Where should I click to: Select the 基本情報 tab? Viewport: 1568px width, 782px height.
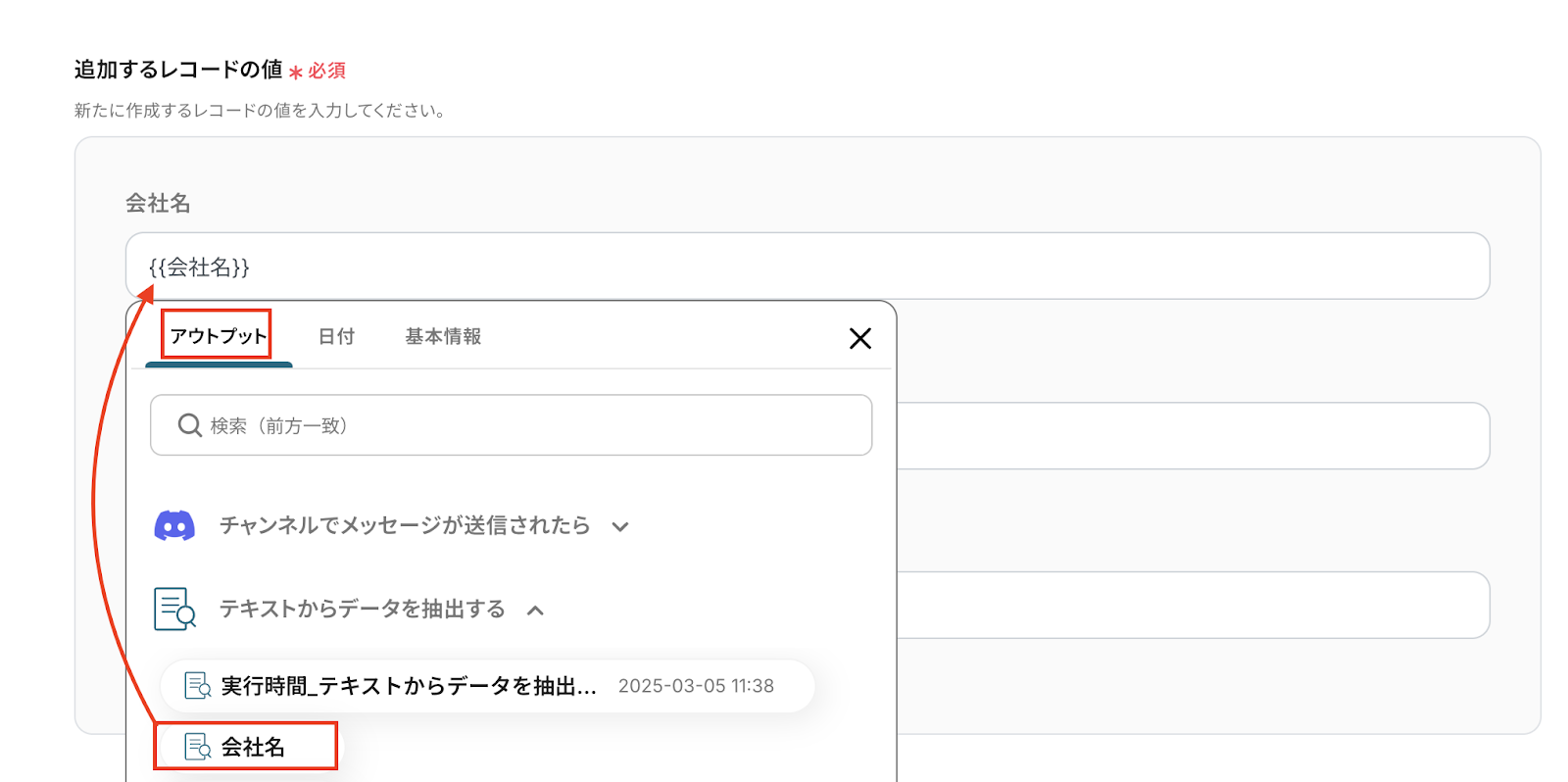pos(443,336)
